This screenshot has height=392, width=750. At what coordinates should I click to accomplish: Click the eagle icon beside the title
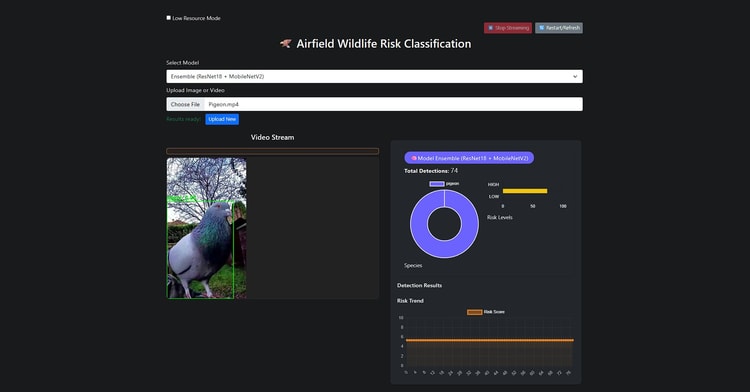coord(286,44)
